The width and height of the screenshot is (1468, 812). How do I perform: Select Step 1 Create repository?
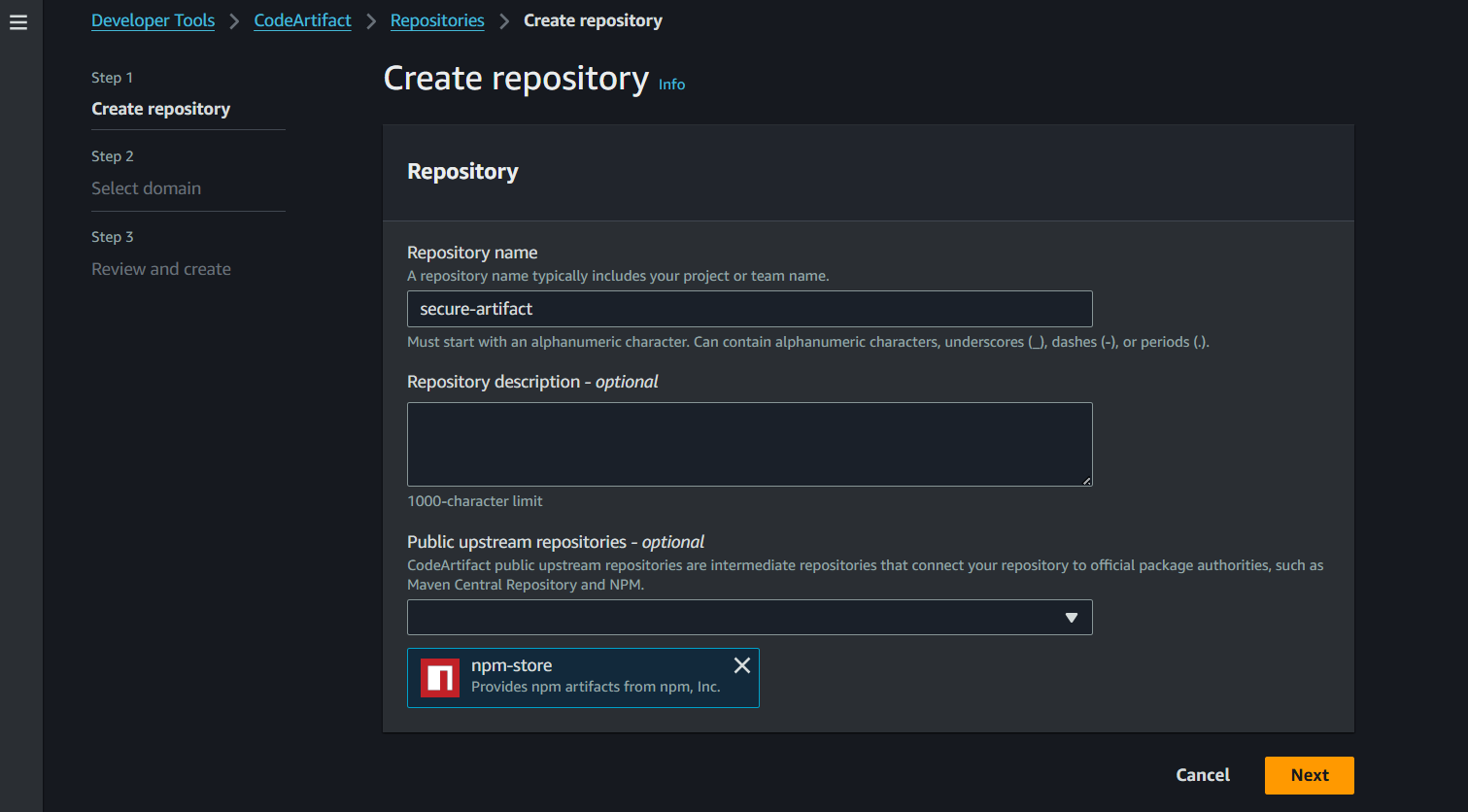coord(160,109)
